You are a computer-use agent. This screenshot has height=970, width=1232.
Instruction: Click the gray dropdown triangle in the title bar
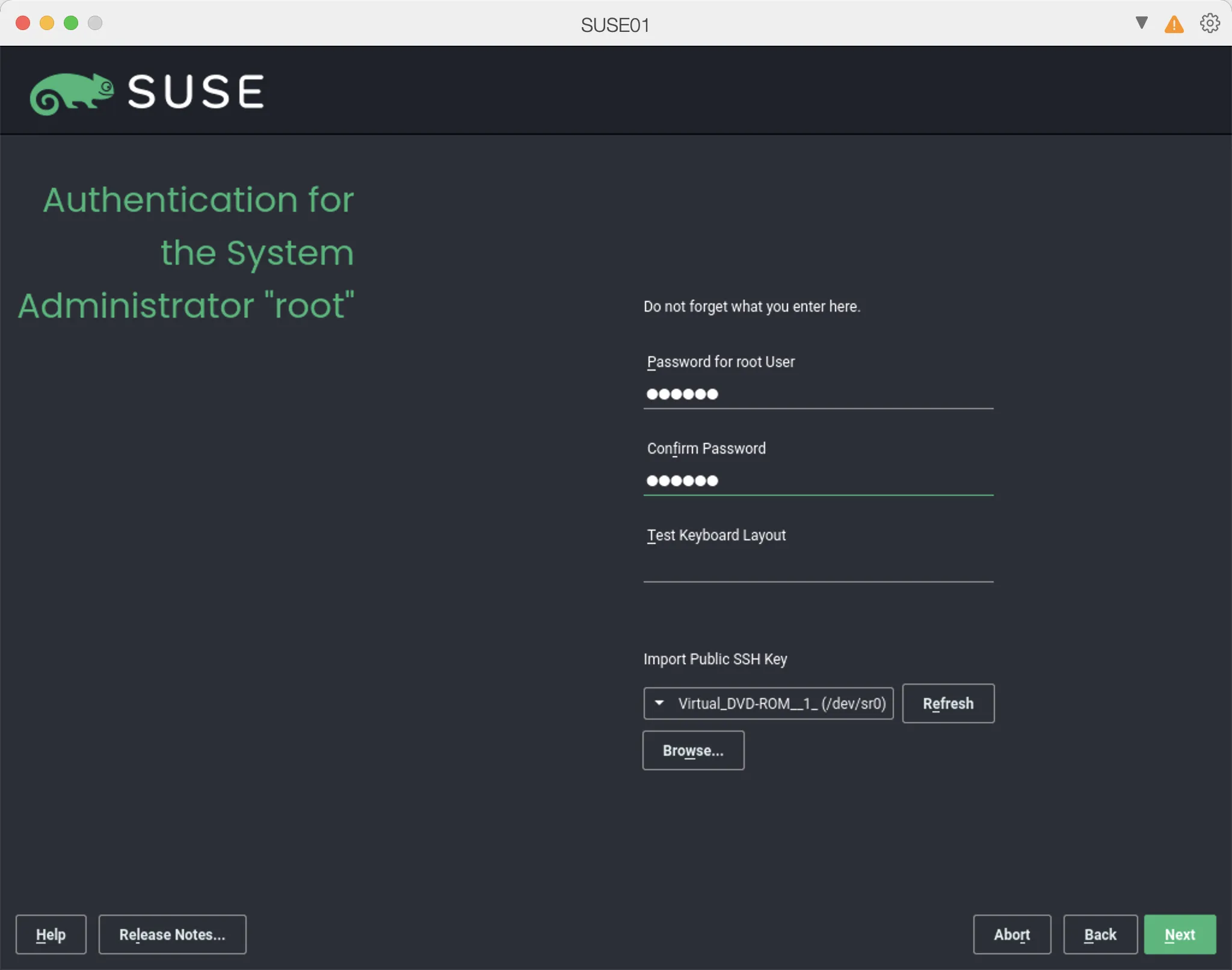coord(1140,23)
